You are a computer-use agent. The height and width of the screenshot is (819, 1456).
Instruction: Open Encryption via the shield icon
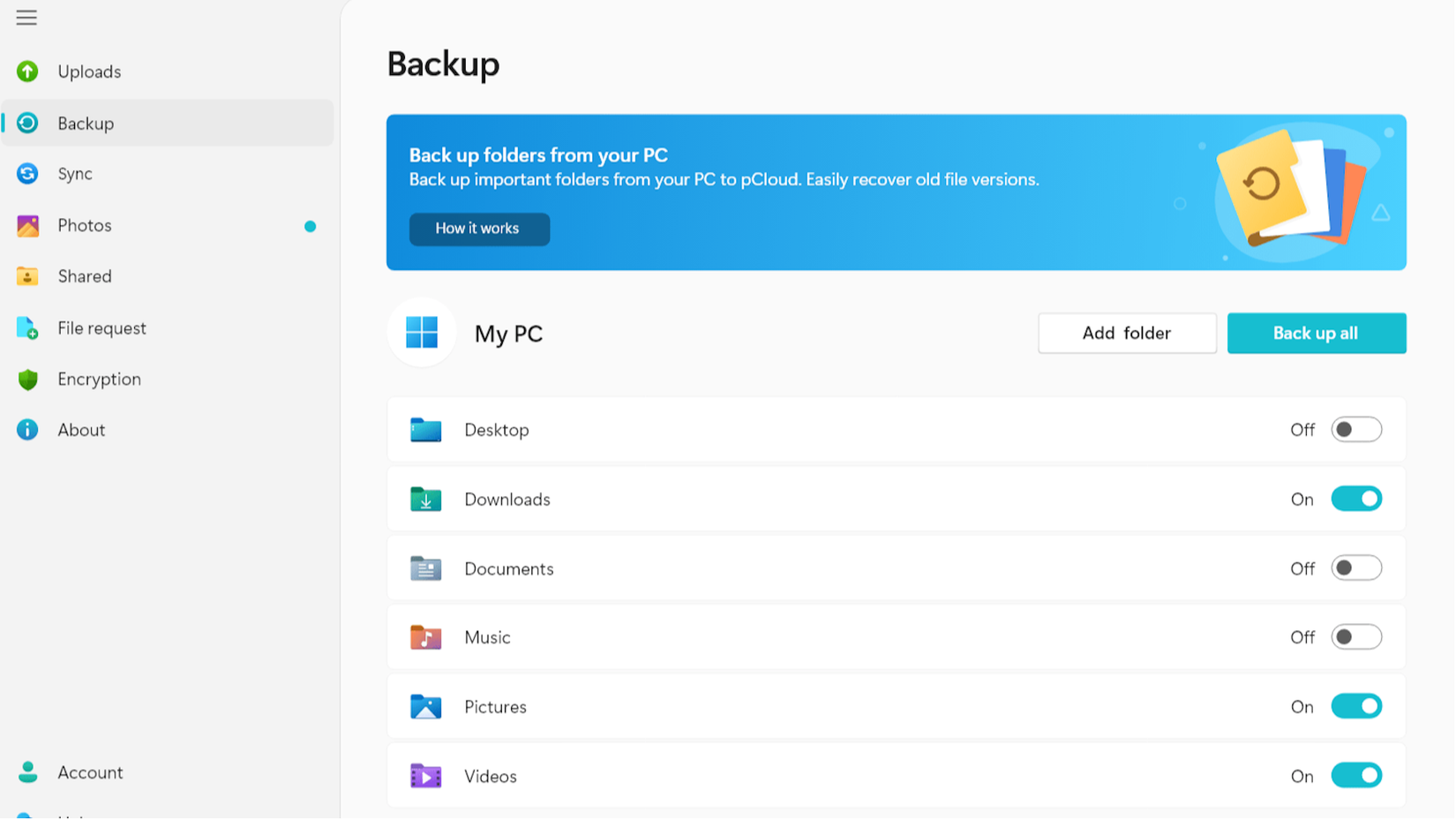[27, 379]
